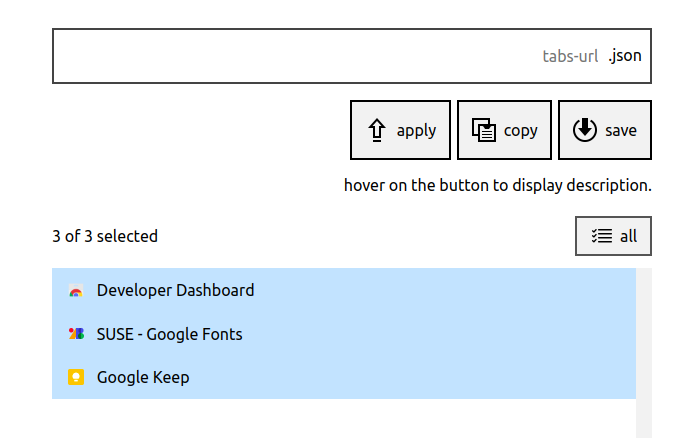Apply the tab URLs using apply label
Image resolution: width=692 pixels, height=438 pixels.
416,131
